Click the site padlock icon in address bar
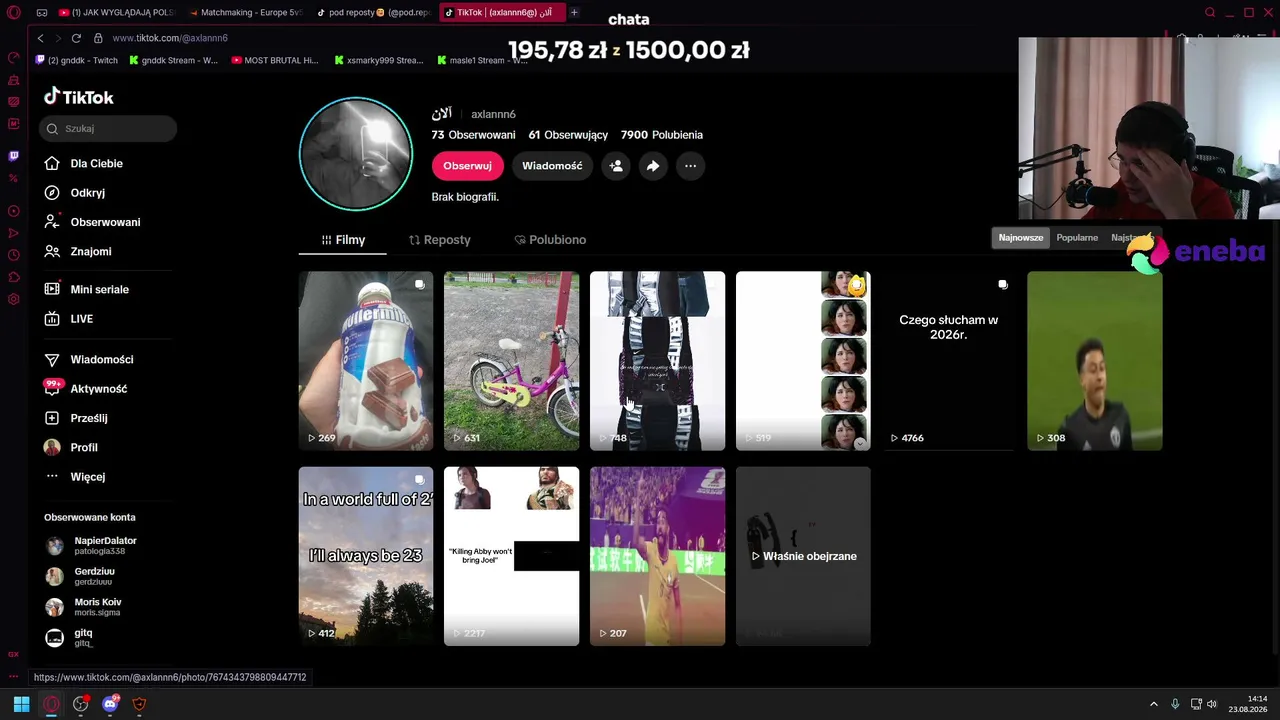The height and width of the screenshot is (720, 1280). point(98,38)
